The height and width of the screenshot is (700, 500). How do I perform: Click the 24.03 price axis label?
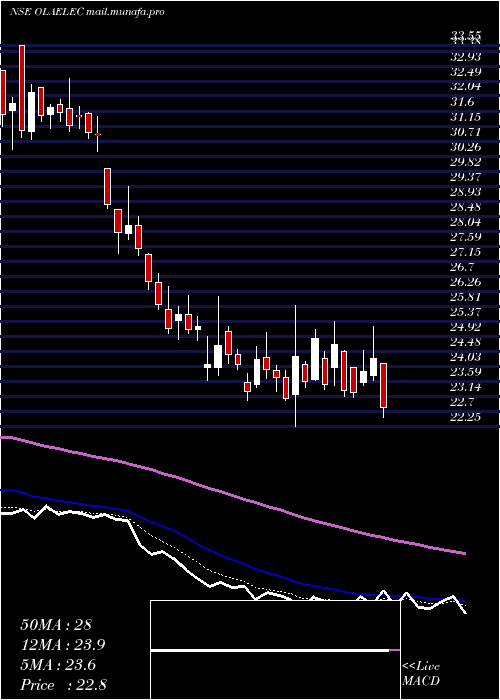point(466,358)
